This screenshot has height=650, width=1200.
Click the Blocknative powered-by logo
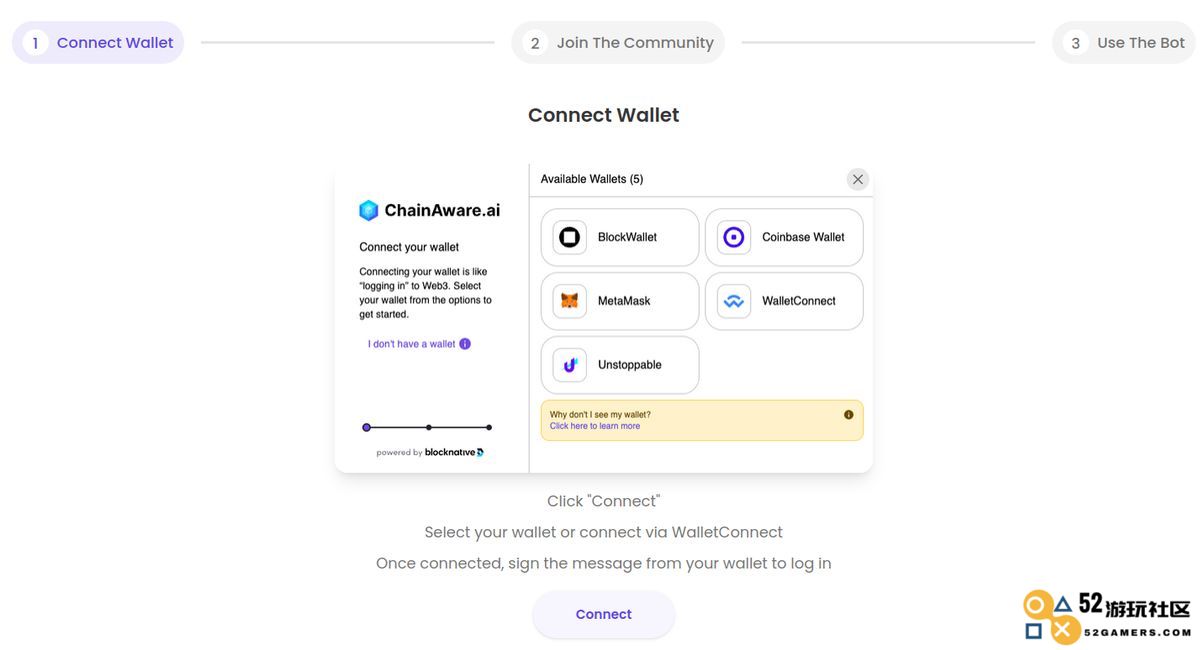(454, 452)
